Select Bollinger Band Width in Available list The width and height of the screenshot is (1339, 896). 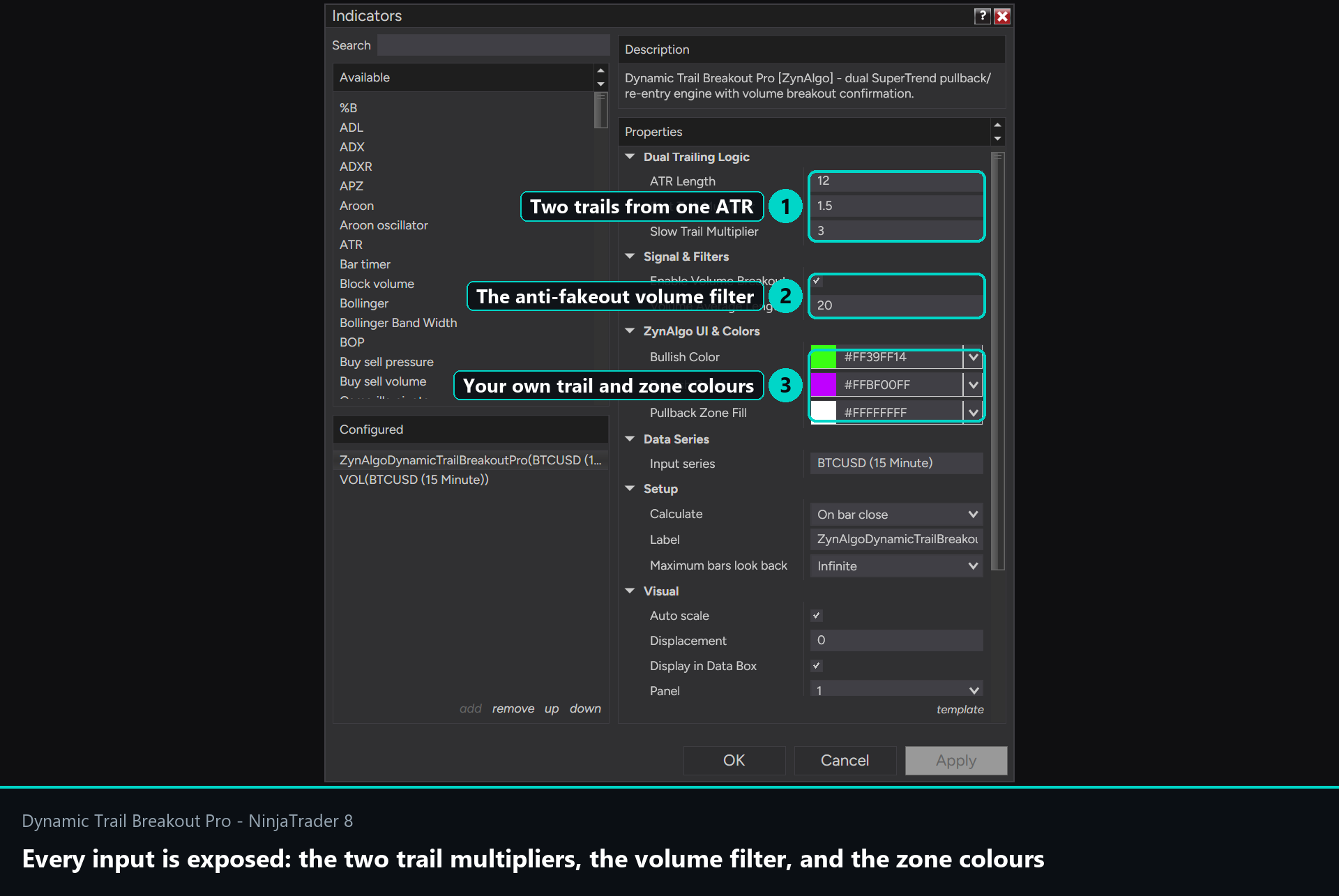click(x=398, y=323)
